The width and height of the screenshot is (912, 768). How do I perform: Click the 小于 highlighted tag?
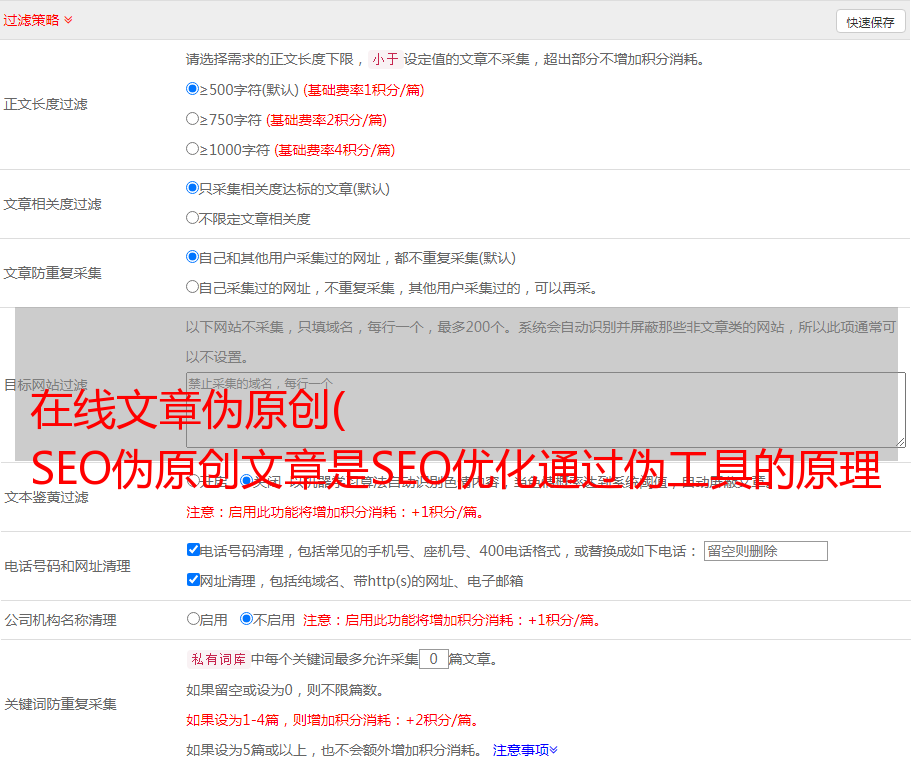pos(385,59)
